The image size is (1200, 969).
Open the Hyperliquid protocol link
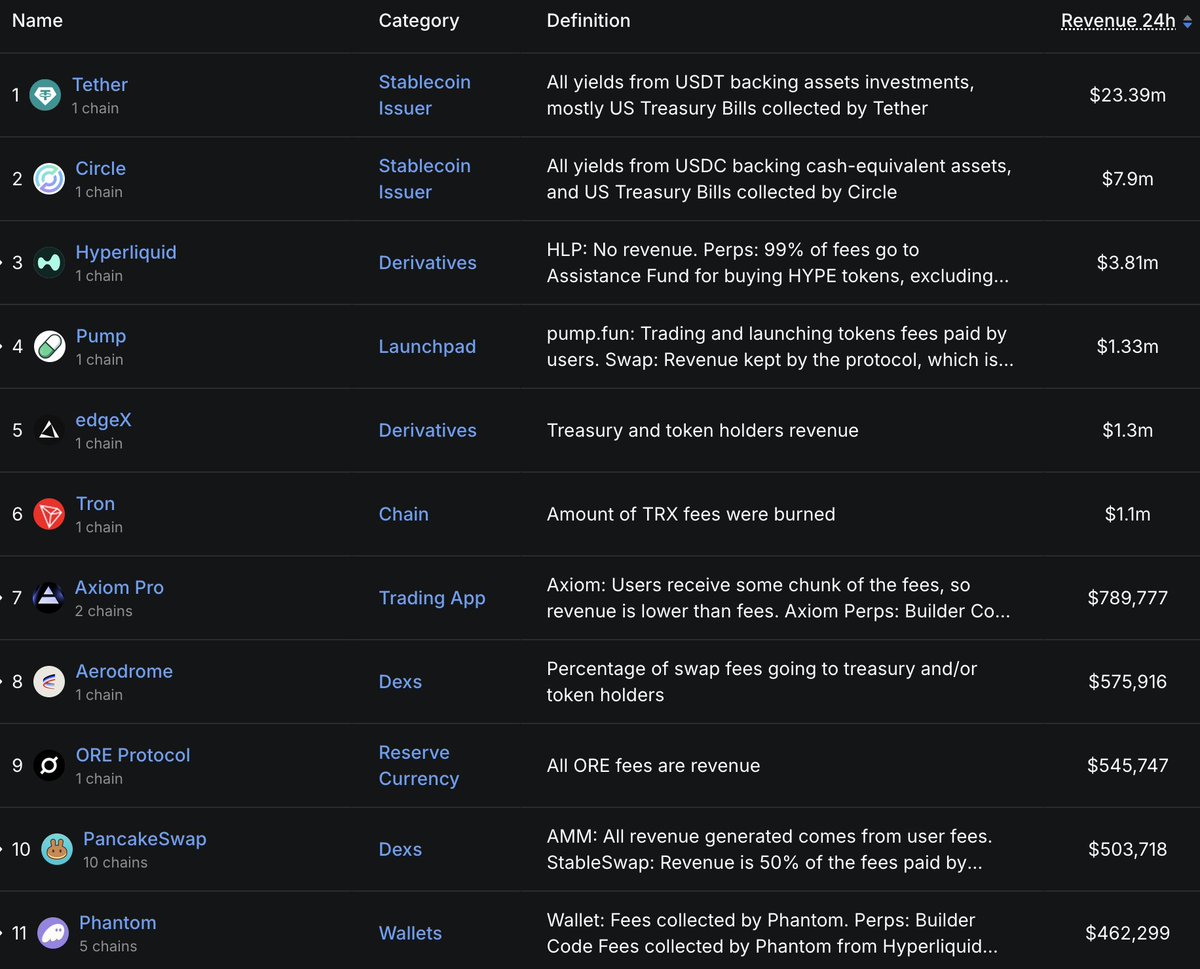[x=126, y=252]
